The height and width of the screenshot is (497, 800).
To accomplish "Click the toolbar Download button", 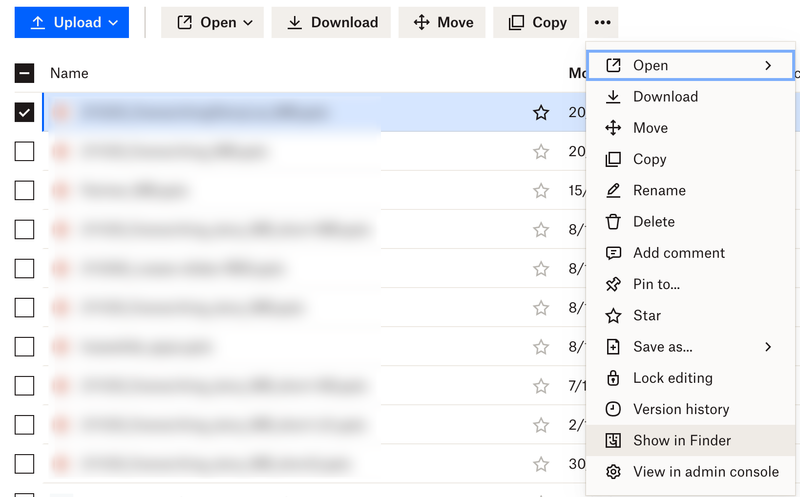I will (331, 22).
